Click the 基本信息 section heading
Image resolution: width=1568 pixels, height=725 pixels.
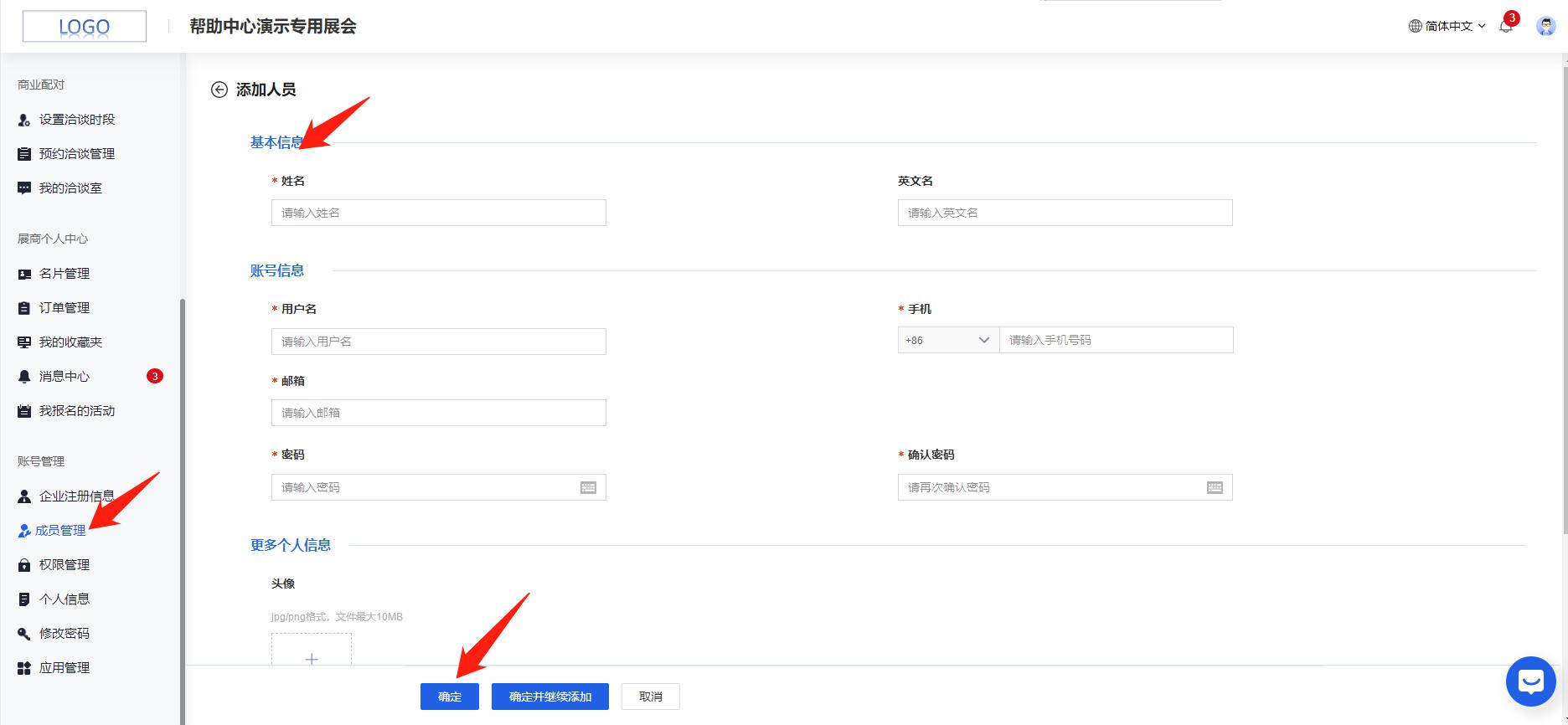277,142
